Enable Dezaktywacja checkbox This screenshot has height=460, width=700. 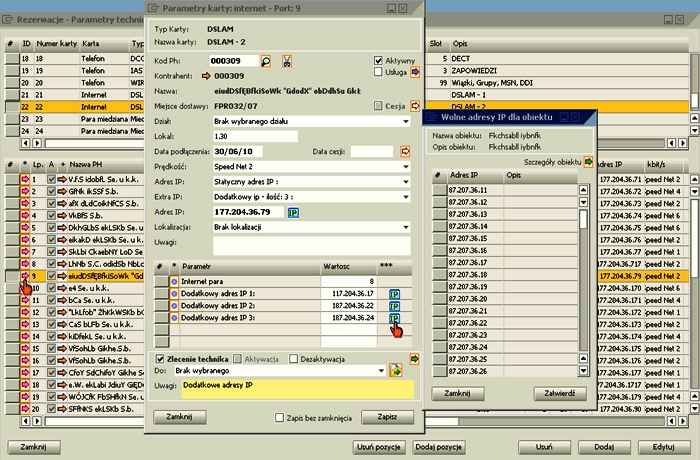(293, 359)
